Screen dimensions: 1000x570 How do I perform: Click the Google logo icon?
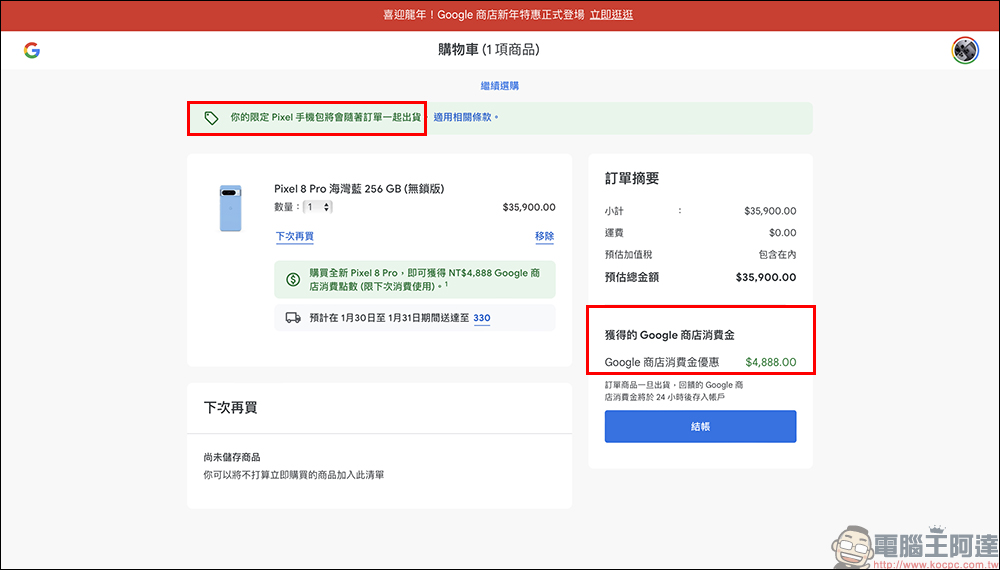click(x=32, y=50)
